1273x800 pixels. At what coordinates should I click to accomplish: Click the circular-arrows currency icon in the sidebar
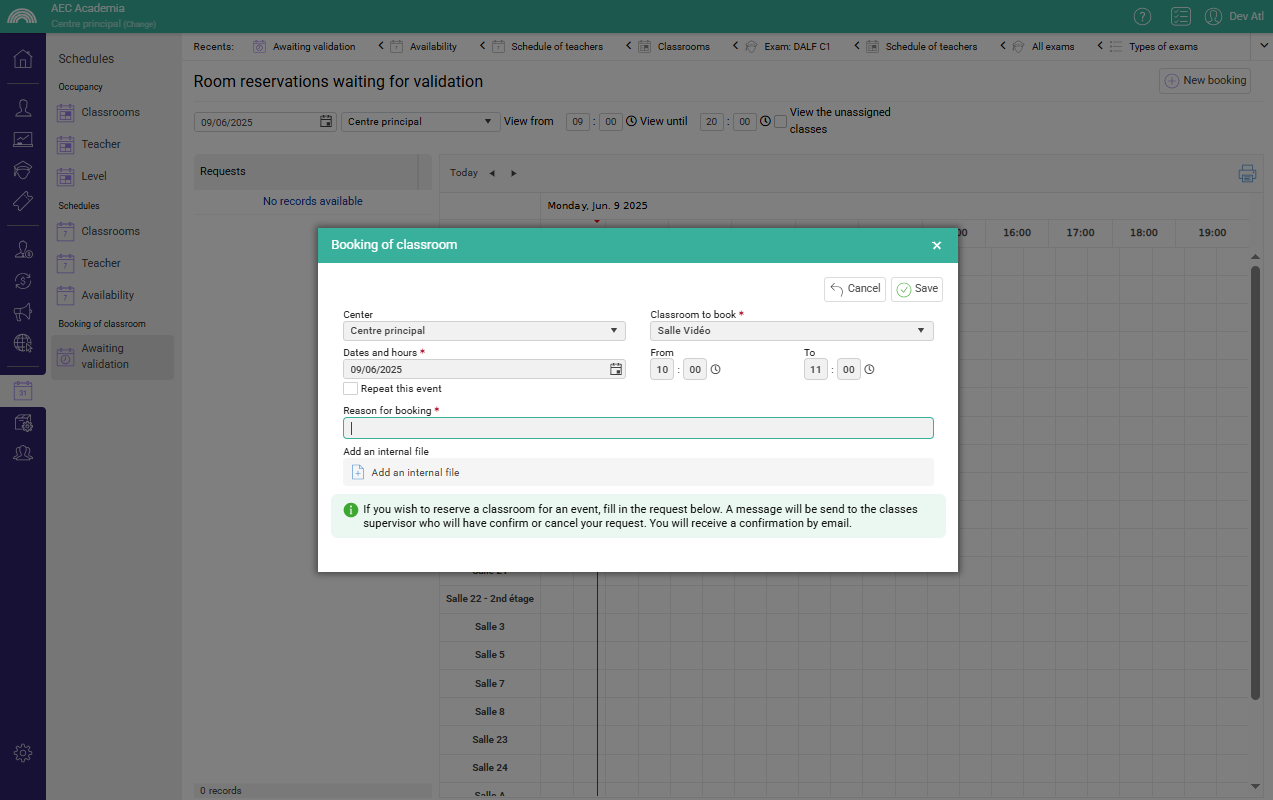tap(23, 281)
